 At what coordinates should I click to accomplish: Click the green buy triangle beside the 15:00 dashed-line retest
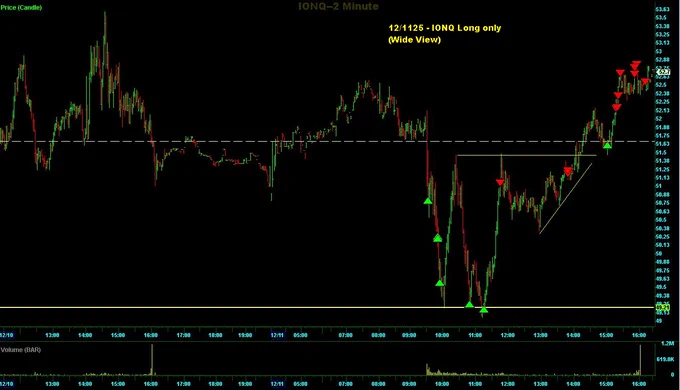point(608,145)
